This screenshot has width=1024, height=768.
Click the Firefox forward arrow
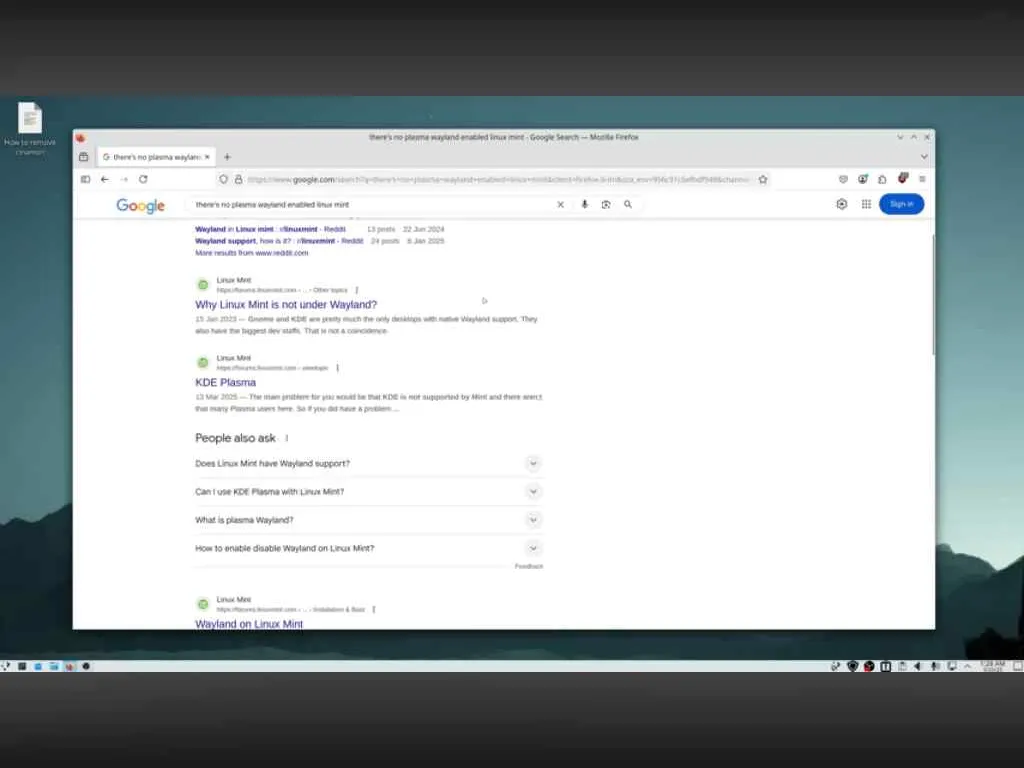124,179
